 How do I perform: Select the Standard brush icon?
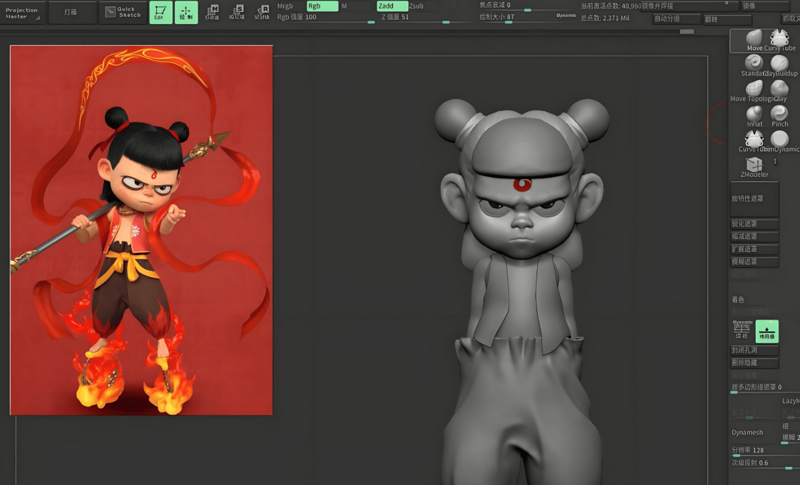754,65
